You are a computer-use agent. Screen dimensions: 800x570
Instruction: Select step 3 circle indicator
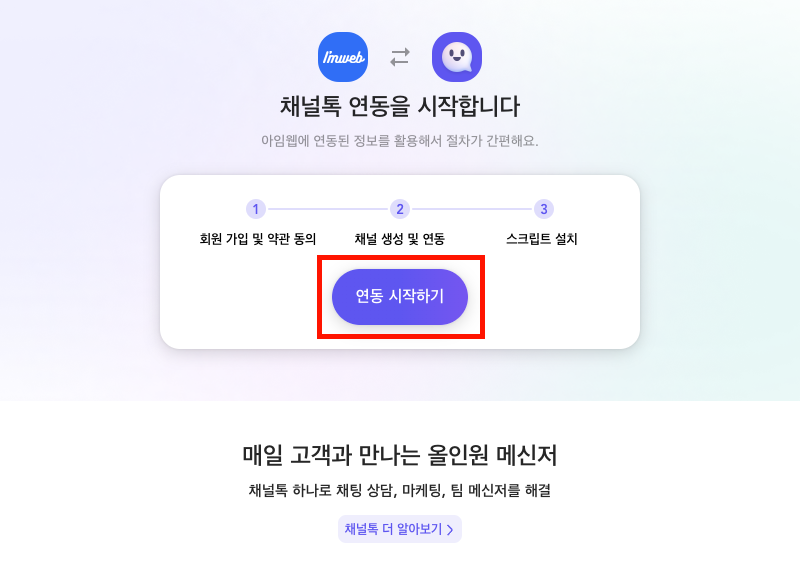pyautogui.click(x=544, y=209)
